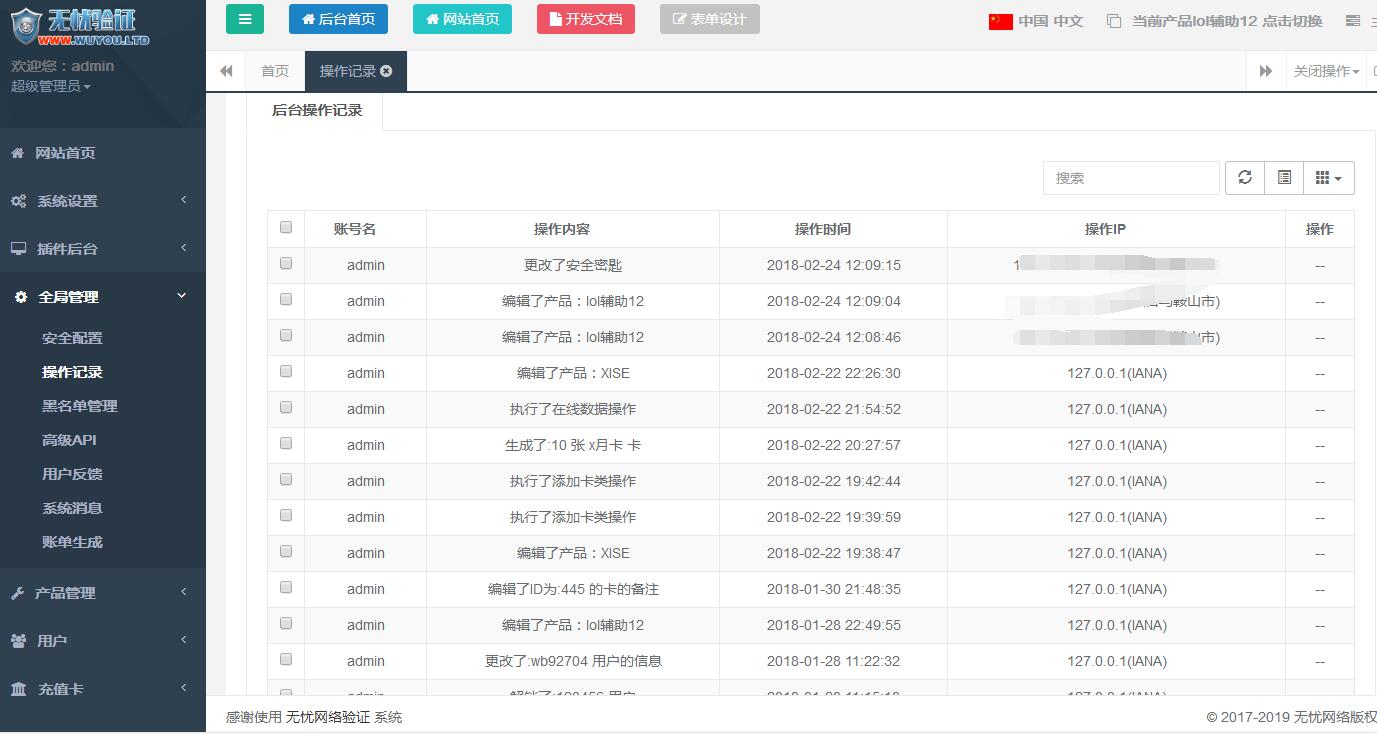Open 网站首页 in sidebar with home icon
The image size is (1377, 734).
pyautogui.click(x=65, y=153)
